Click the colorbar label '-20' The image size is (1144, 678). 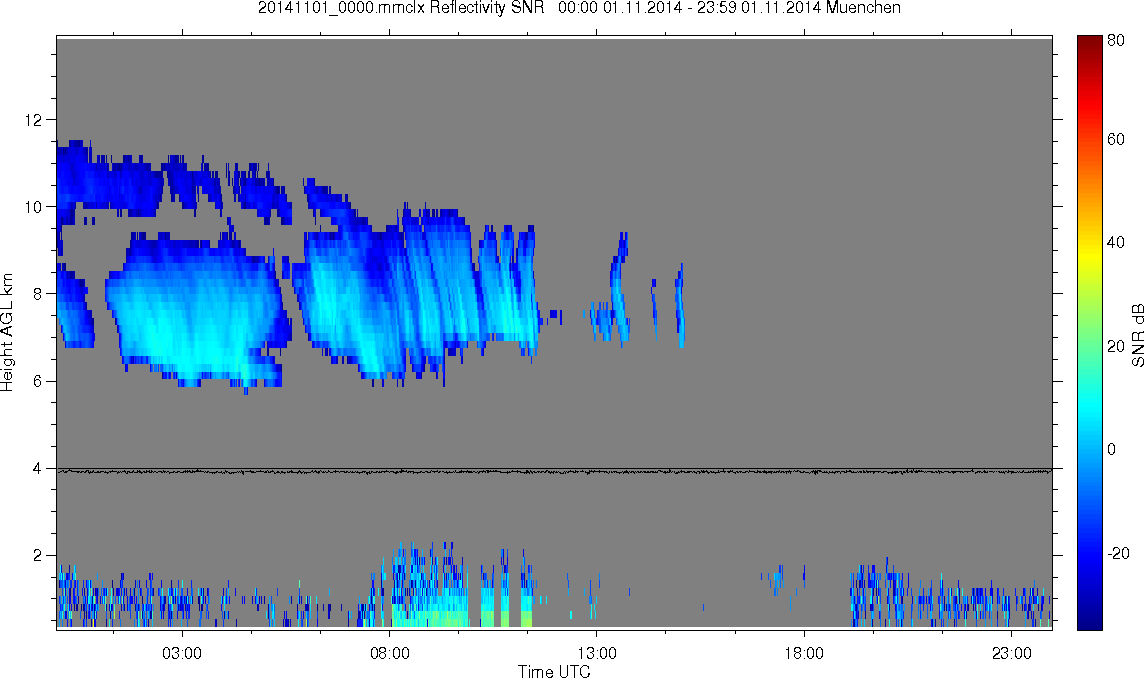coord(1118,553)
